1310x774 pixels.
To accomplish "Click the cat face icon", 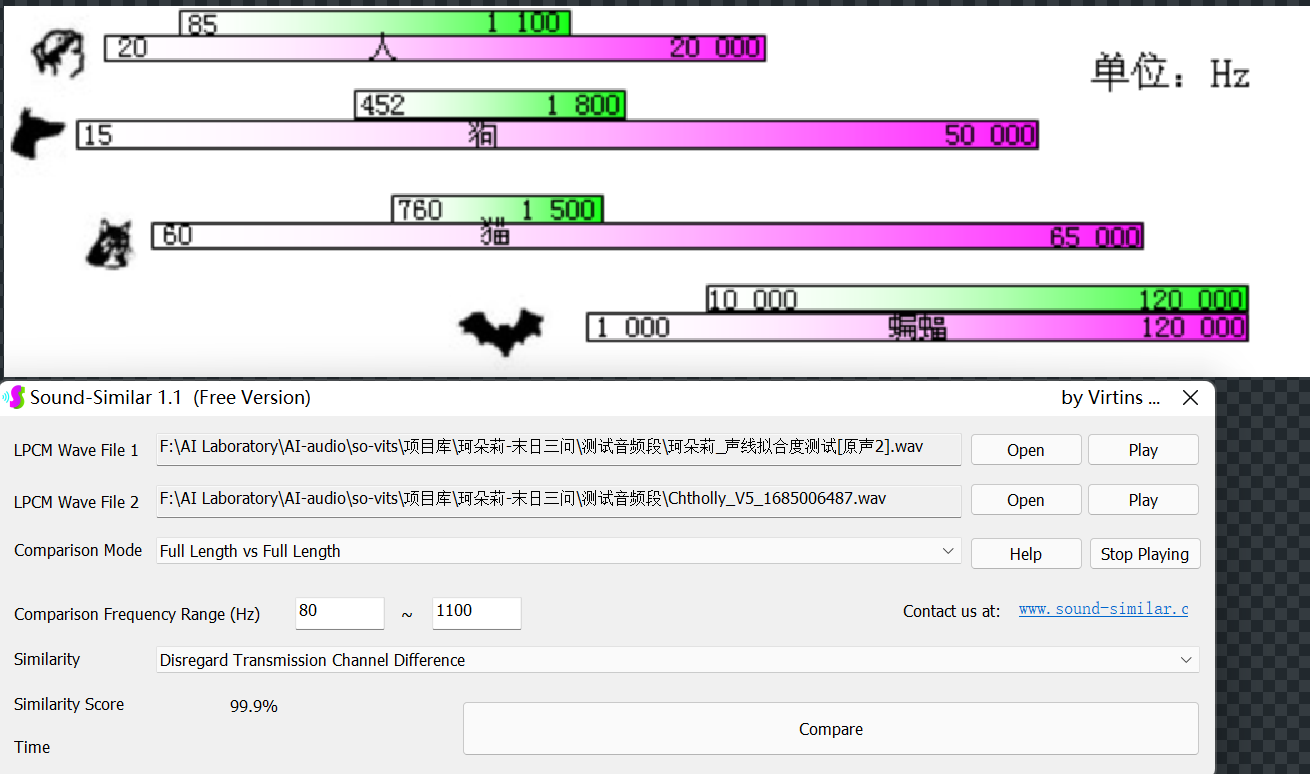I will [110, 245].
